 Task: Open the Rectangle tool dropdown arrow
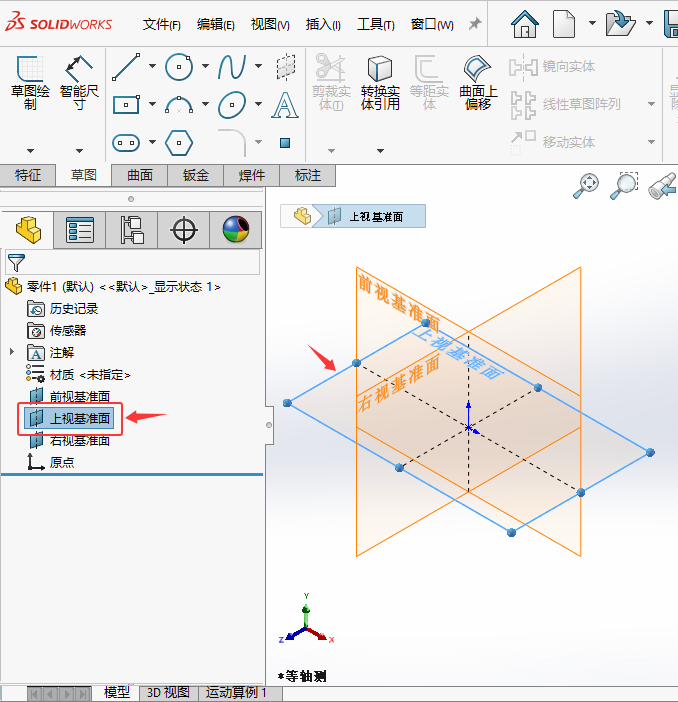coord(152,104)
